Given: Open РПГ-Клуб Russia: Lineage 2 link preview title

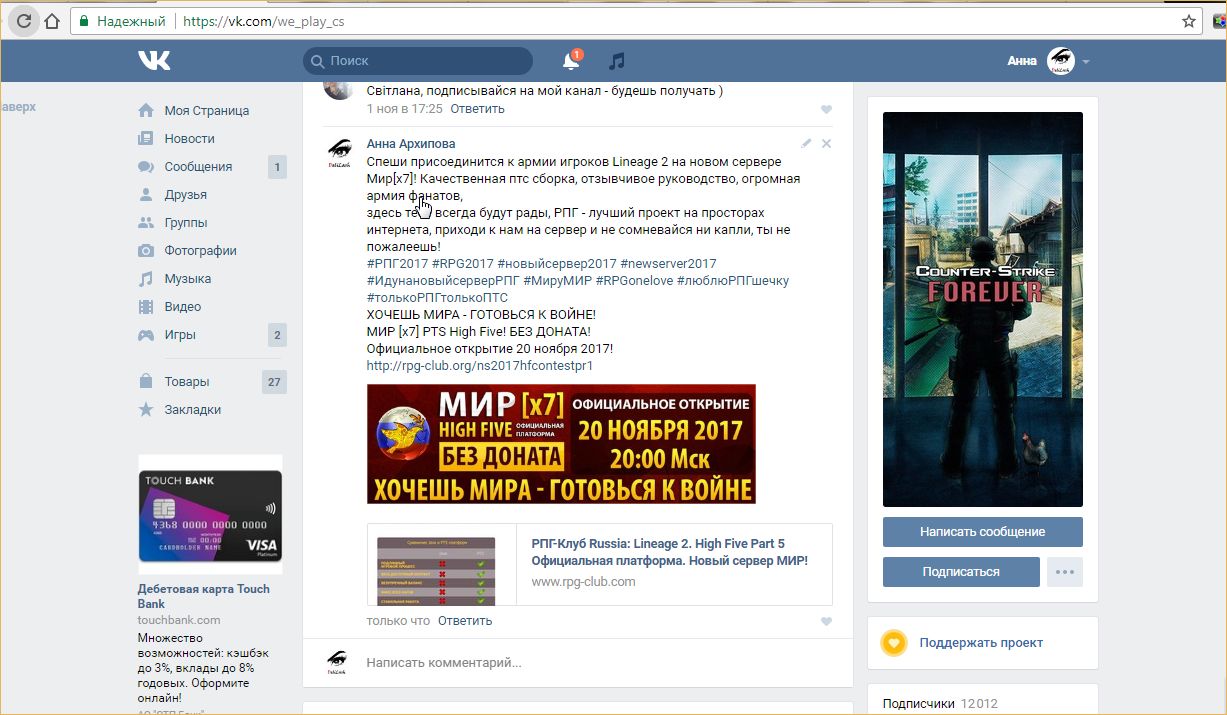Looking at the screenshot, I should click(x=669, y=552).
